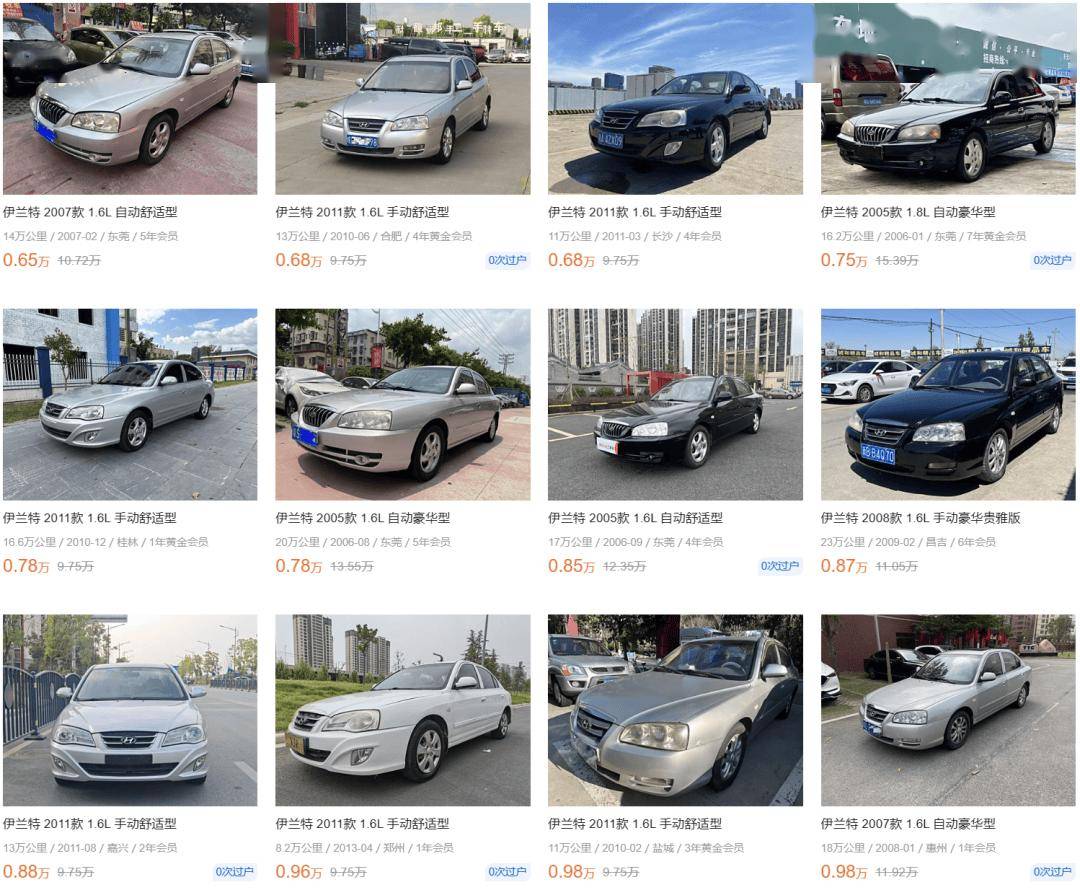Open the 0.65万 silver Elantra 2007 photo
The height and width of the screenshot is (890, 1080).
coord(130,99)
